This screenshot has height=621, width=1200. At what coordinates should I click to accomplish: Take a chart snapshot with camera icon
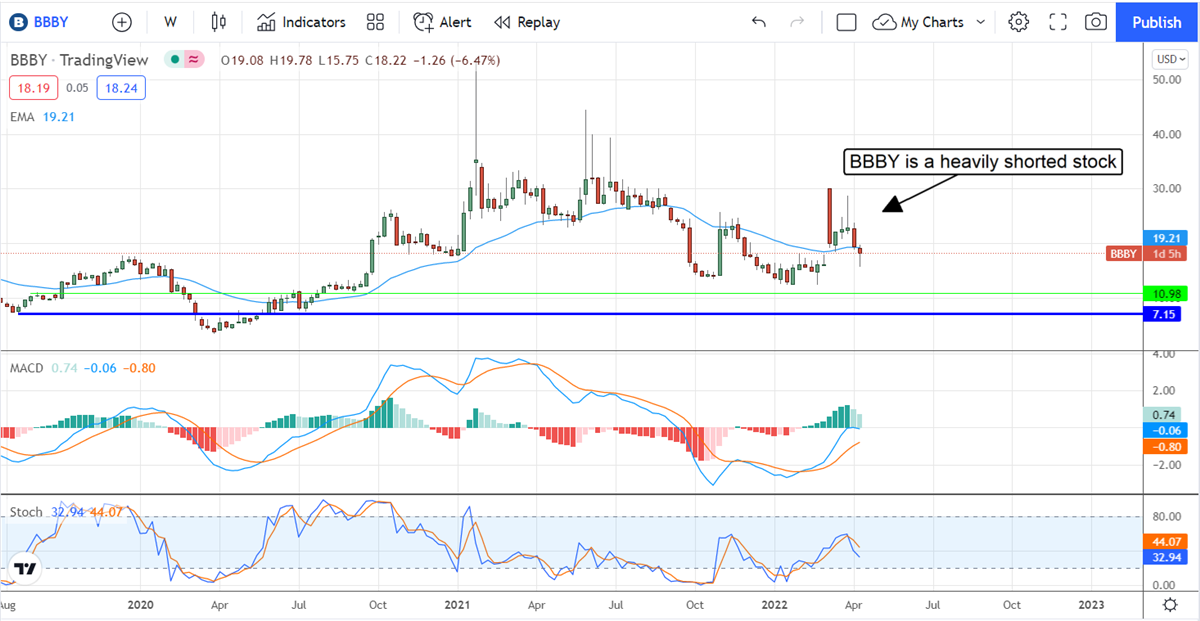click(x=1096, y=22)
